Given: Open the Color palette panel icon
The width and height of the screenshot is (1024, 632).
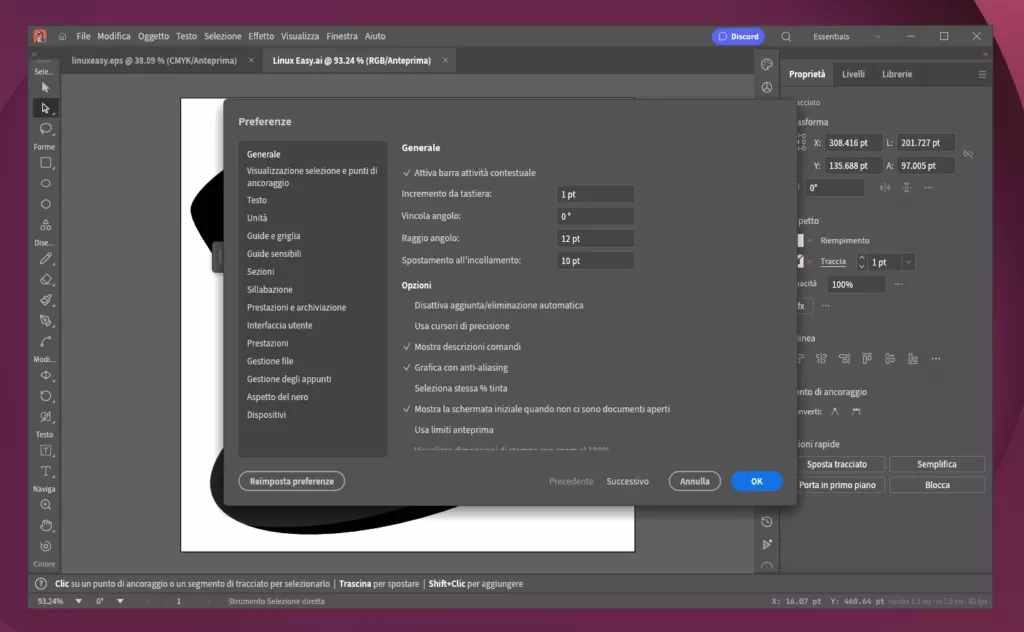Looking at the screenshot, I should (767, 64).
